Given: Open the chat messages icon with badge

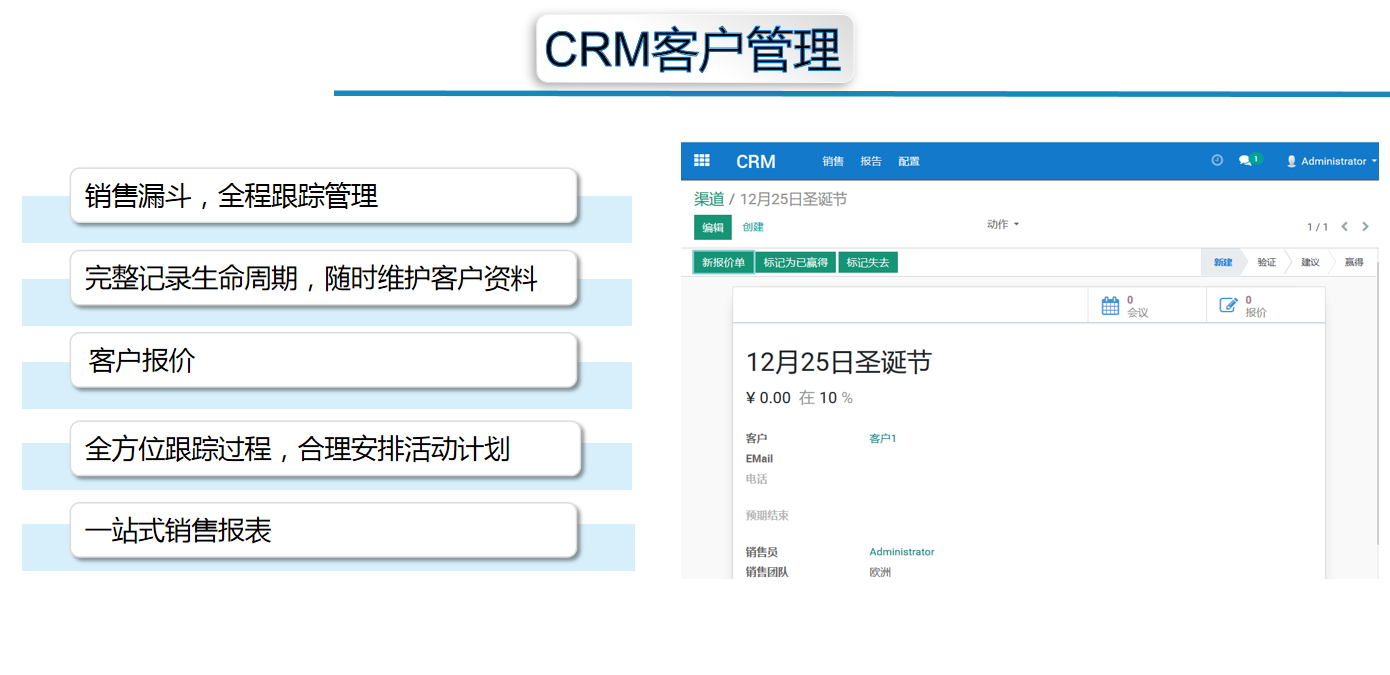Looking at the screenshot, I should [1247, 160].
